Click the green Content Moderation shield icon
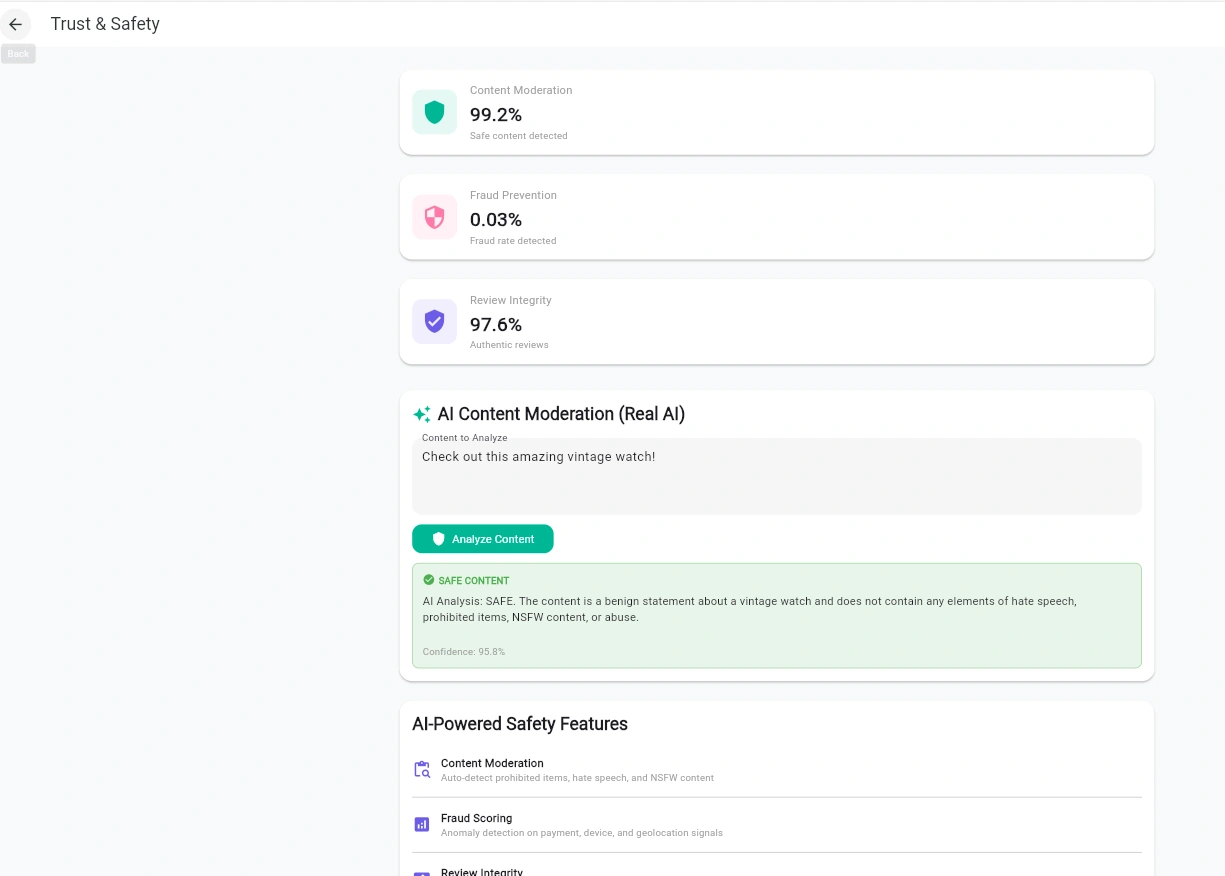The height and width of the screenshot is (876, 1225). coord(434,112)
